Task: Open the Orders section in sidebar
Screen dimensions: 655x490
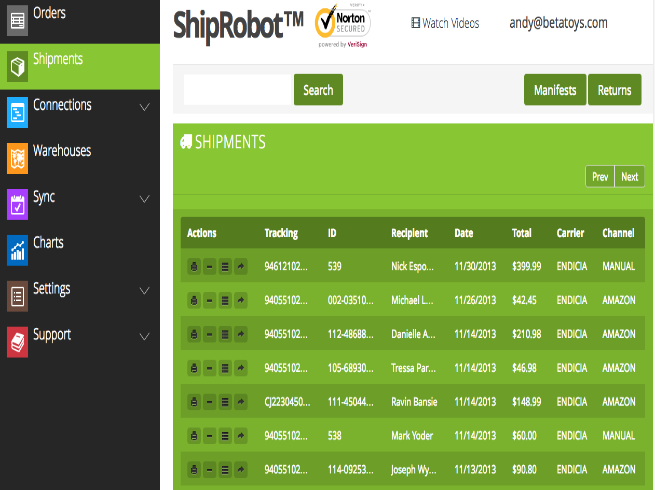Action: [50, 14]
